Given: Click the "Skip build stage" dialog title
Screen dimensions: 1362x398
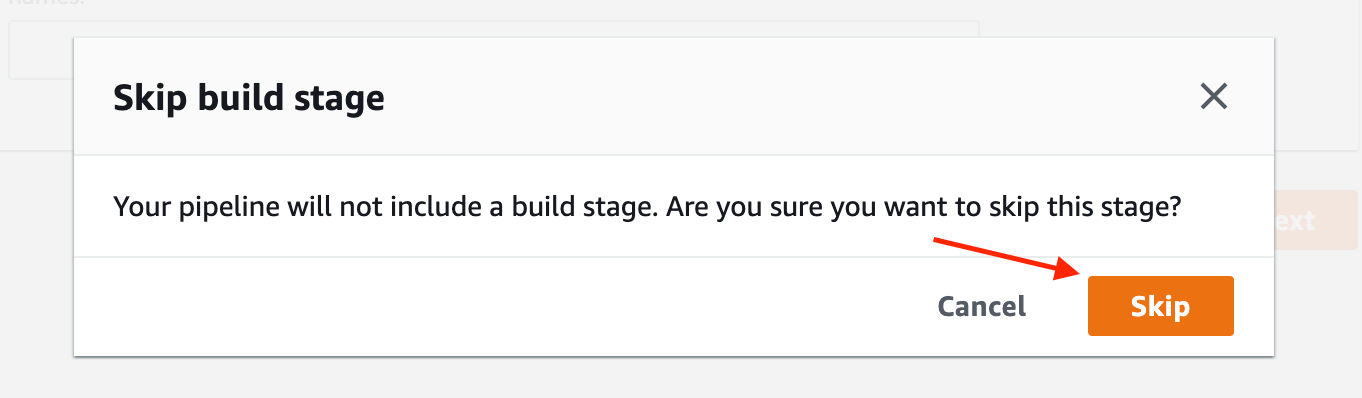Looking at the screenshot, I should click(249, 98).
